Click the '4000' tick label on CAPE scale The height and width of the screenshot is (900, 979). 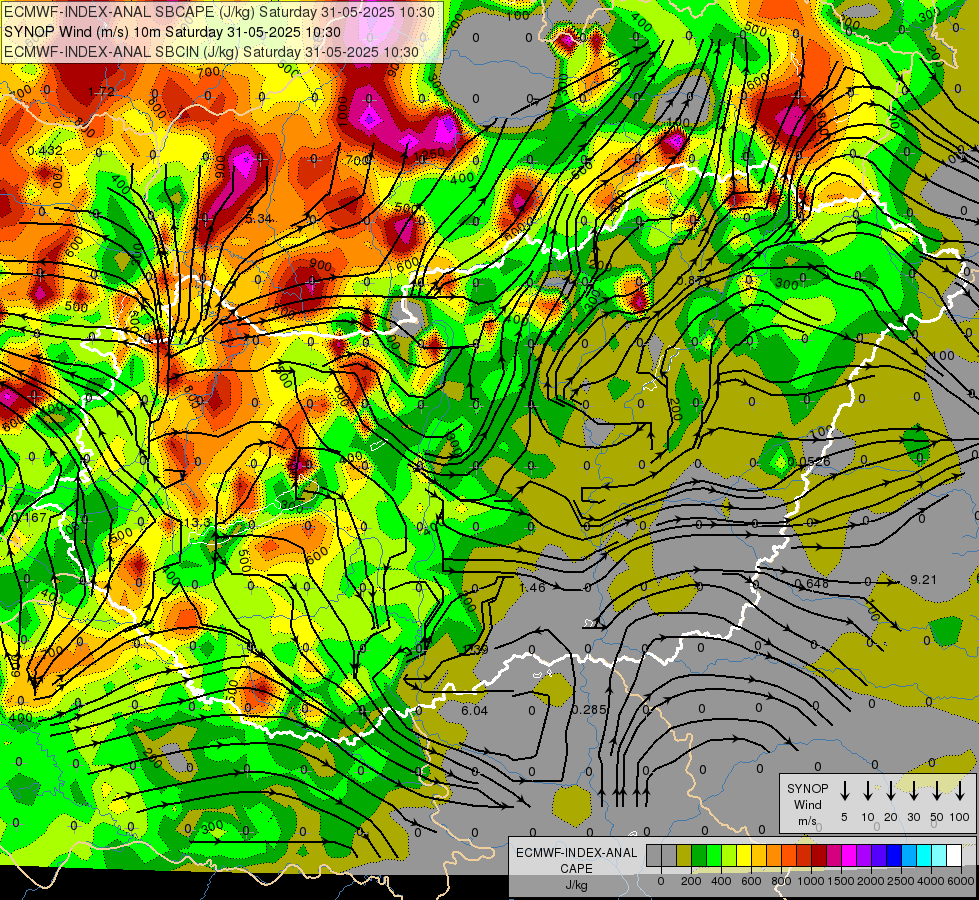pos(931,881)
